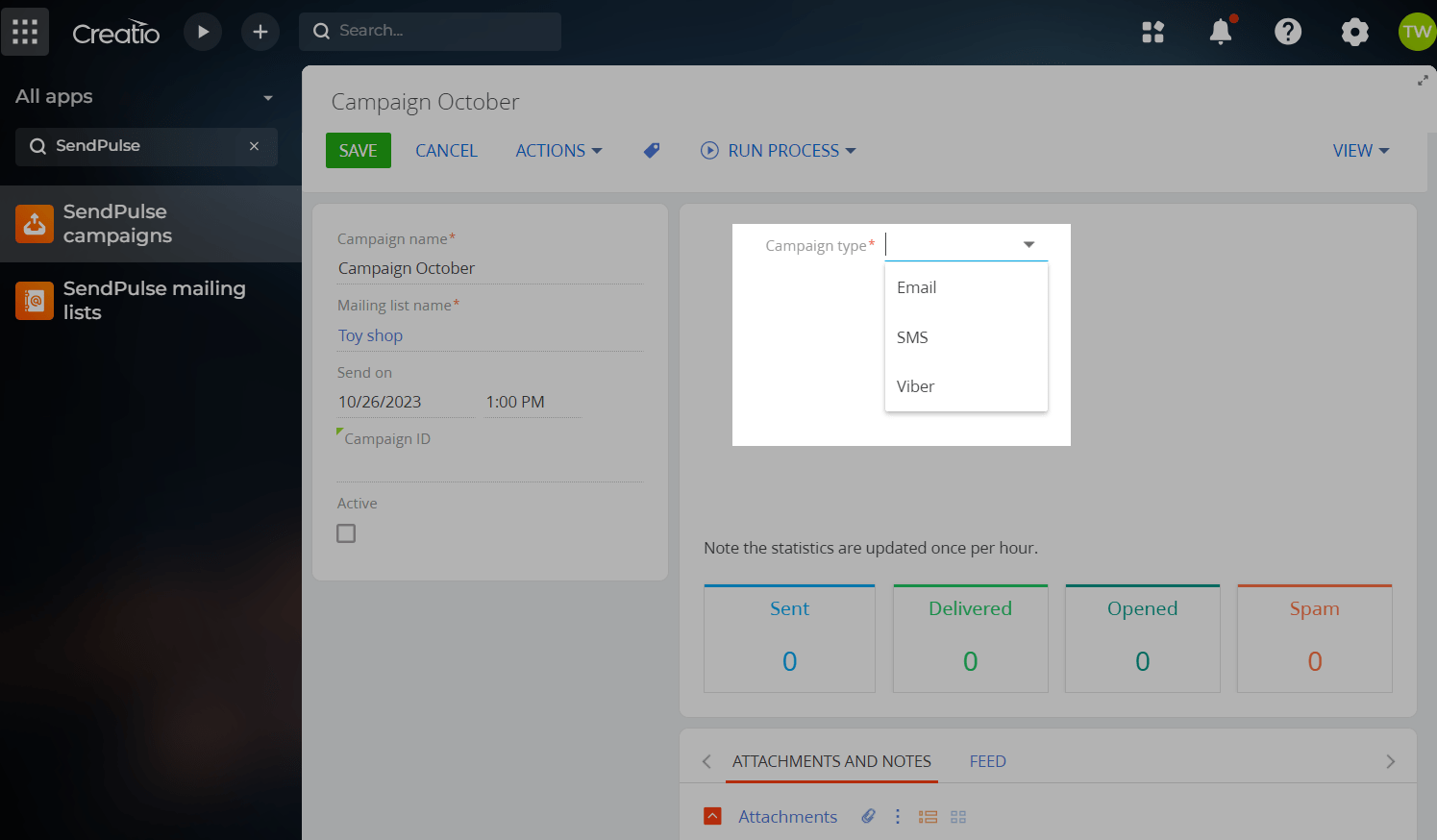Click the Send on date field
Image resolution: width=1437 pixels, height=840 pixels.
406,402
